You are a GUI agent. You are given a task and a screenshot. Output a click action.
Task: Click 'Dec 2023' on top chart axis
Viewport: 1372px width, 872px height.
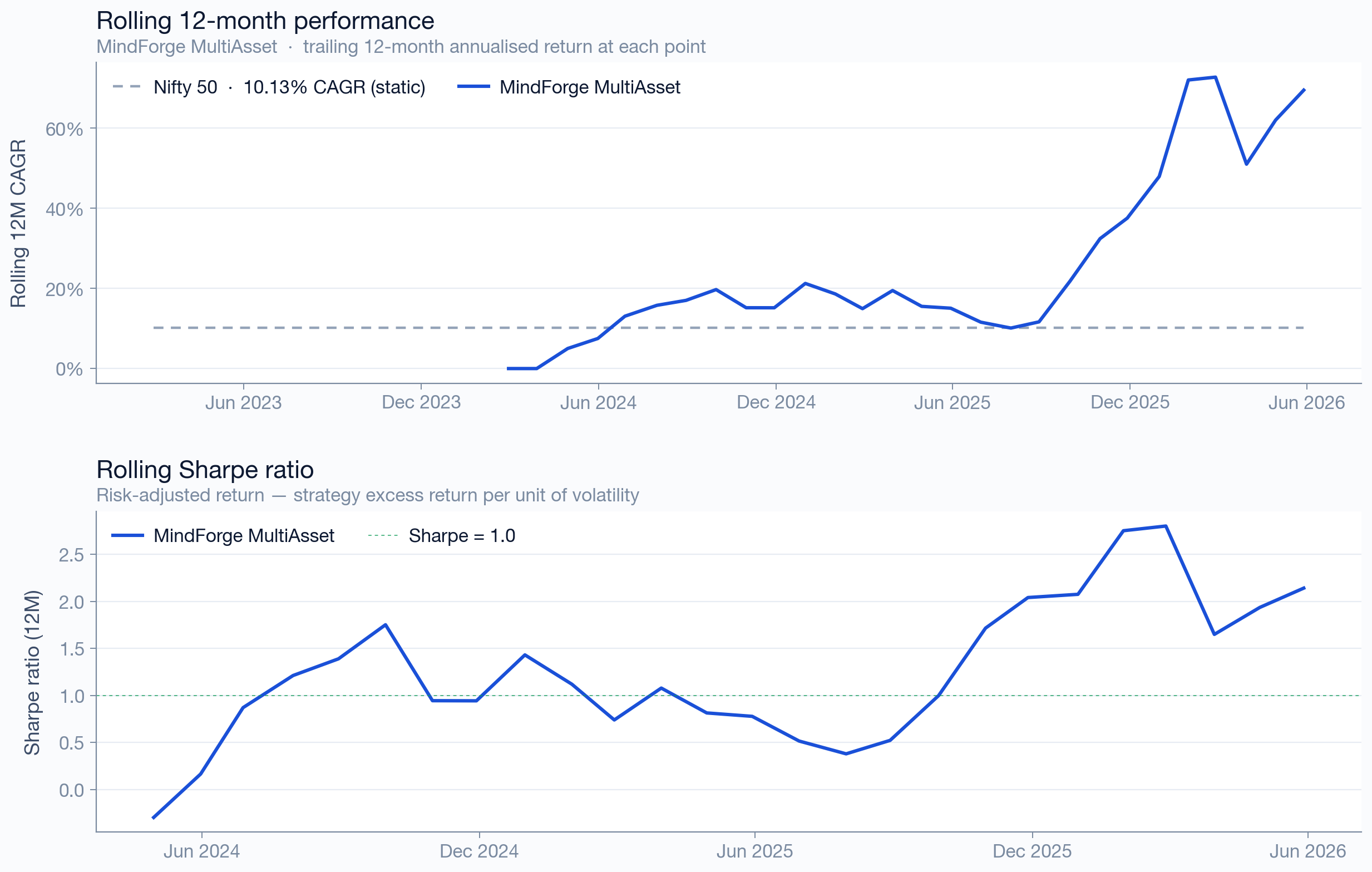pos(421,402)
